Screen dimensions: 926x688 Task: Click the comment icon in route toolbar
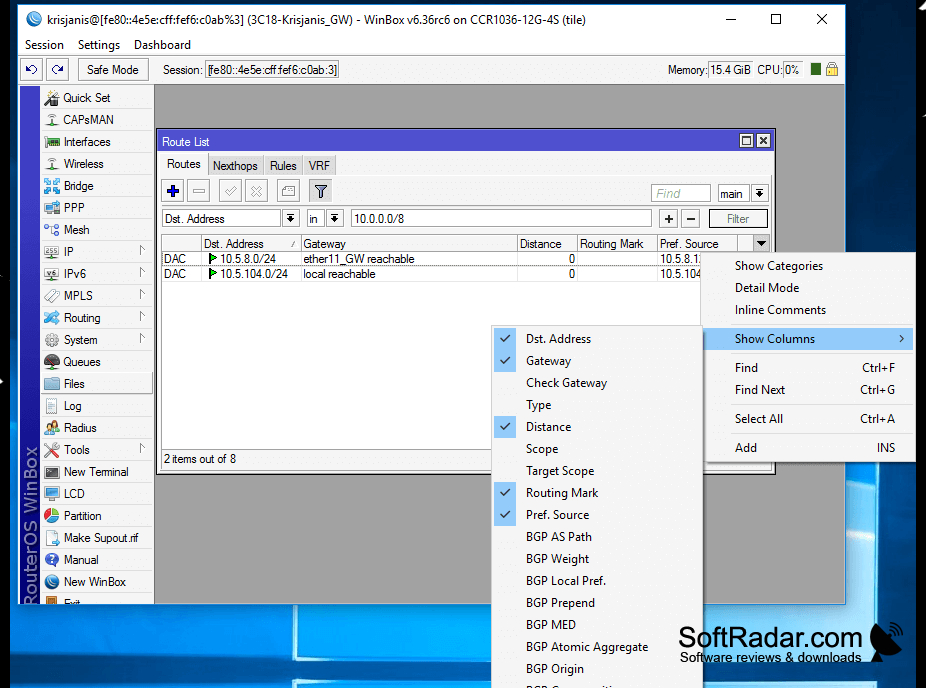click(x=288, y=191)
